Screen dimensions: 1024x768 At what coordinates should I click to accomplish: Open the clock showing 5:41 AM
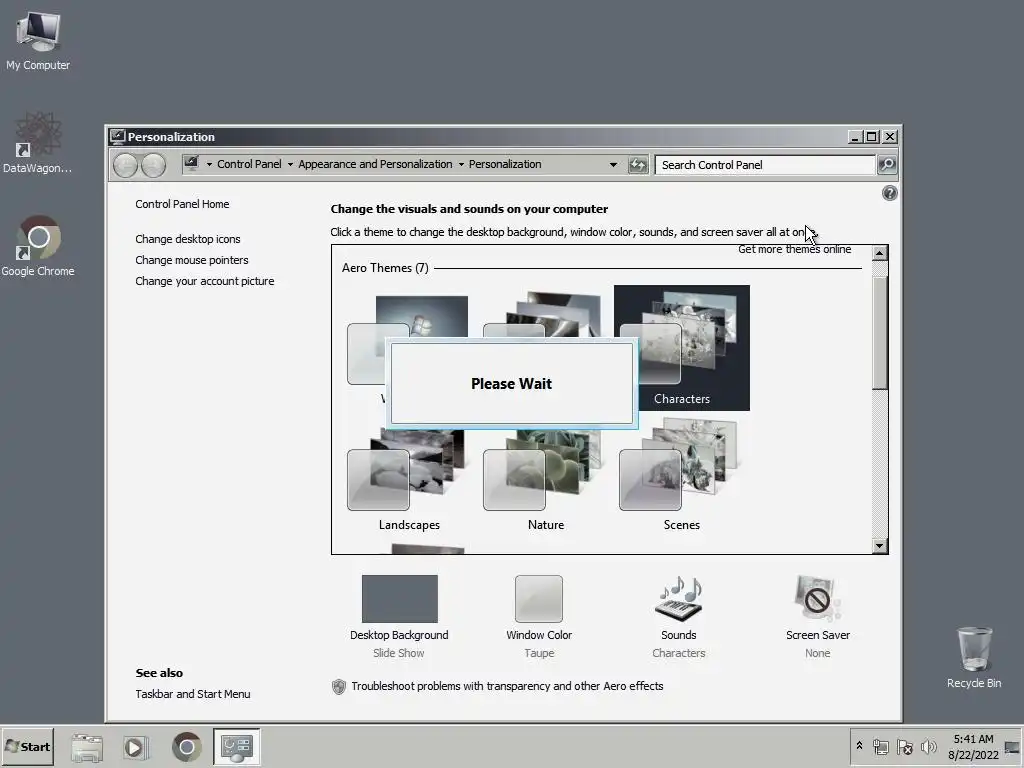(x=973, y=747)
